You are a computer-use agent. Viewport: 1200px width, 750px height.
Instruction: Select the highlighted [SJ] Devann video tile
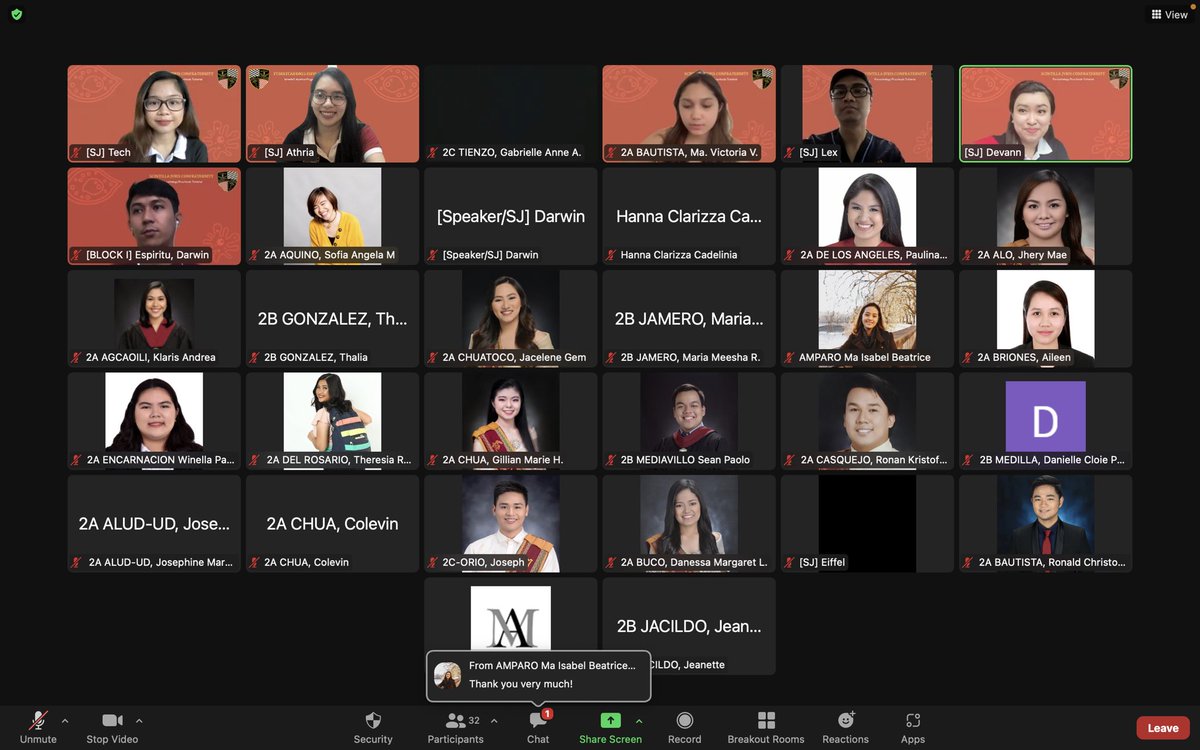point(1046,114)
